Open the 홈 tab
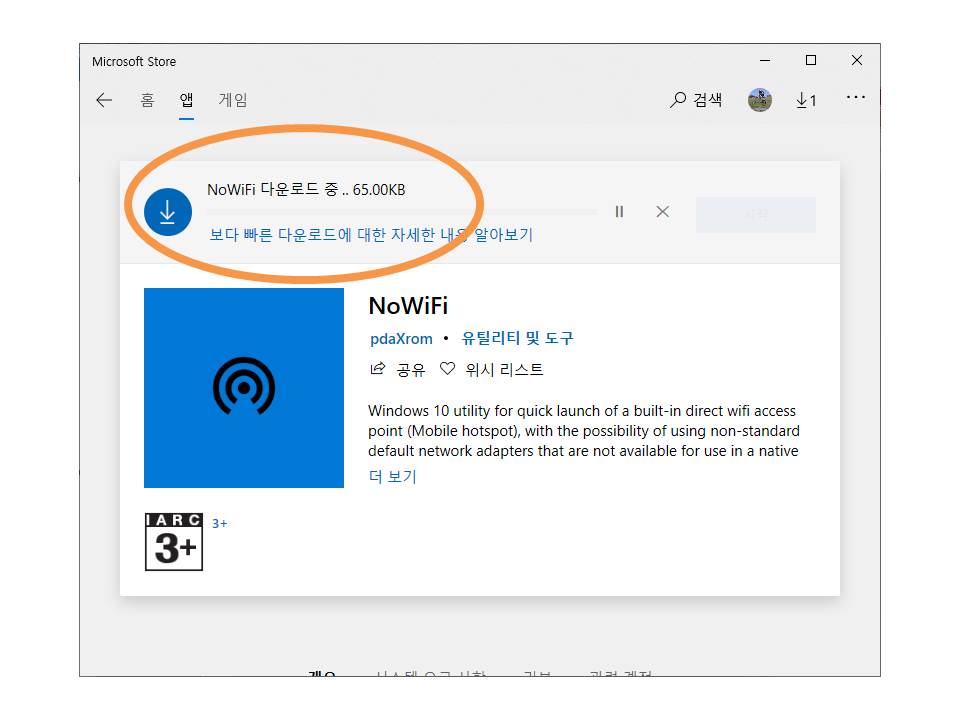Image resolution: width=960 pixels, height=720 pixels. tap(147, 100)
